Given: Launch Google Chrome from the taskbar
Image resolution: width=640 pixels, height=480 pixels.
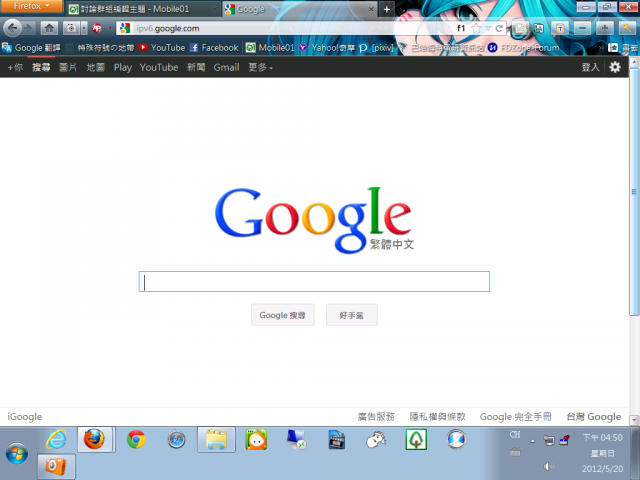Looking at the screenshot, I should pos(136,440).
